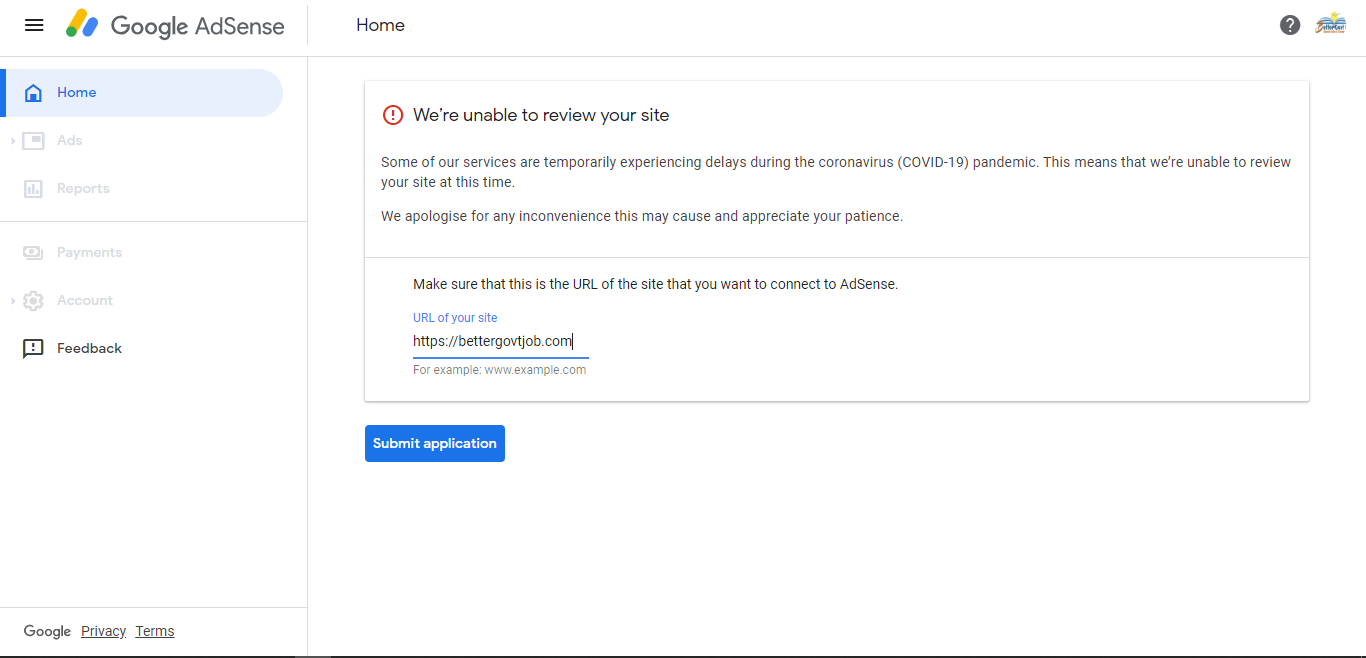Screen dimensions: 1366x658
Task: Open the account profile avatar
Action: (x=1330, y=25)
